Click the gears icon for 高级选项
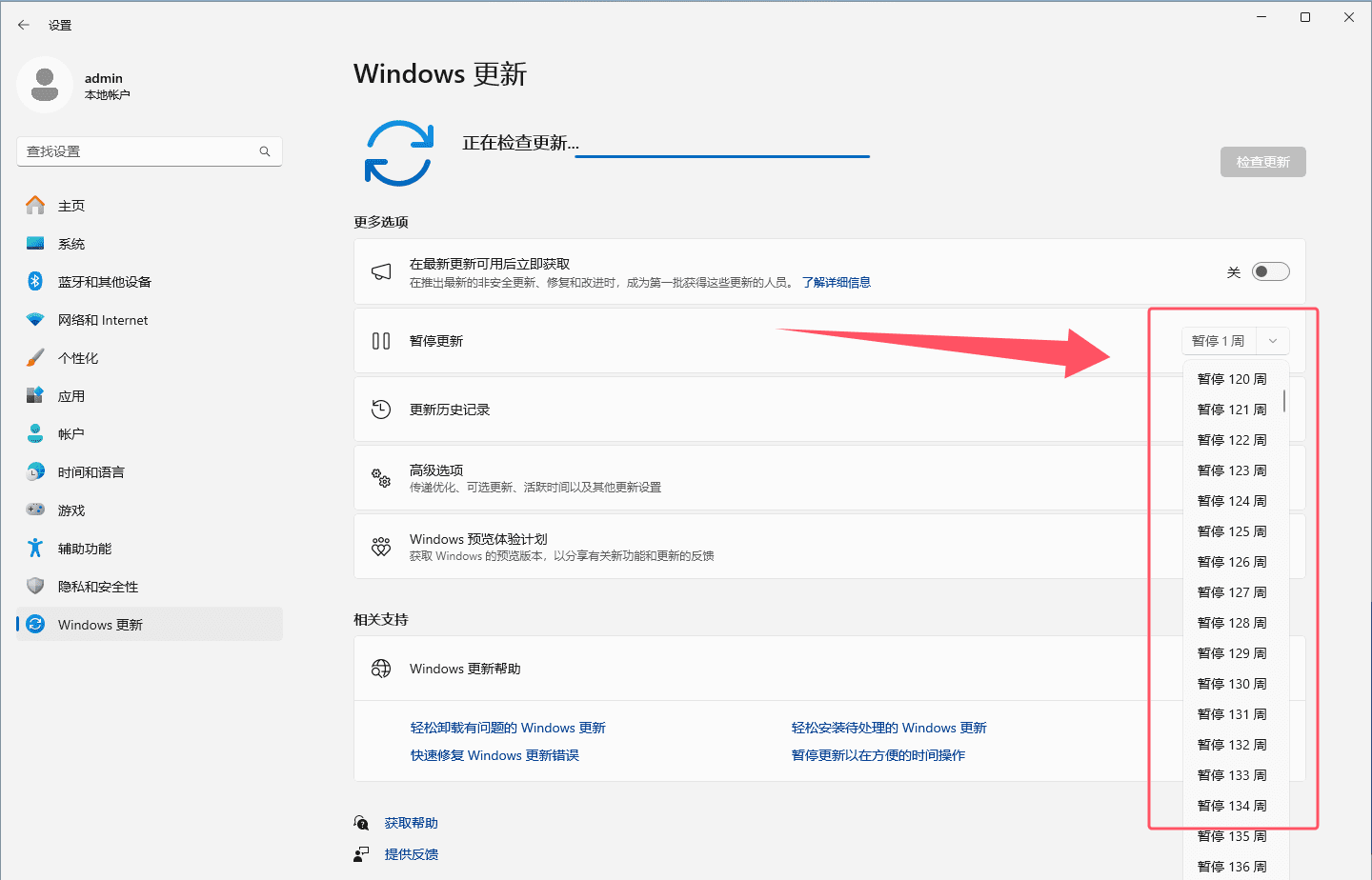 click(x=381, y=478)
